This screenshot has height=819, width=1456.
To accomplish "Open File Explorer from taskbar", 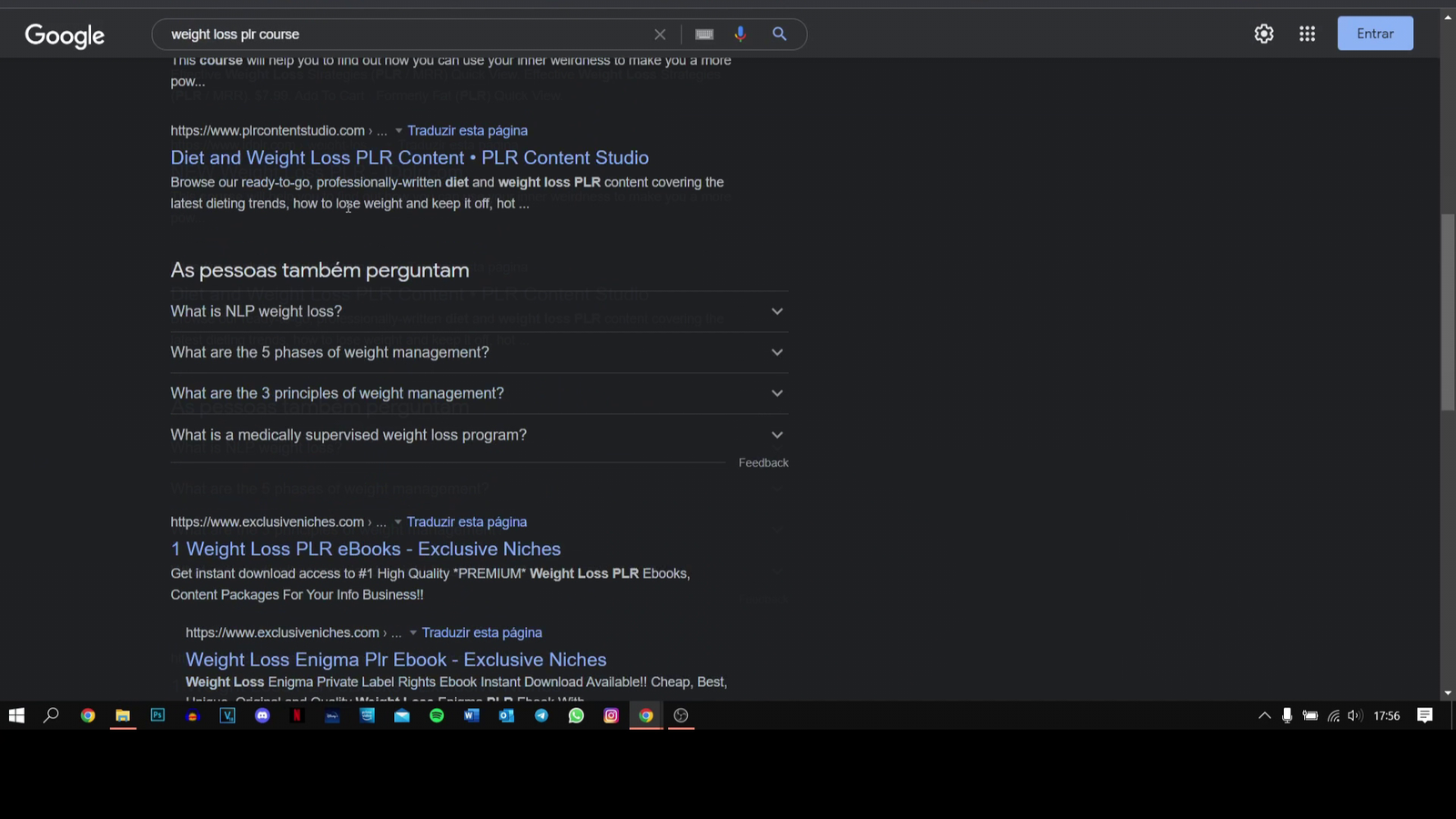I will pyautogui.click(x=122, y=715).
